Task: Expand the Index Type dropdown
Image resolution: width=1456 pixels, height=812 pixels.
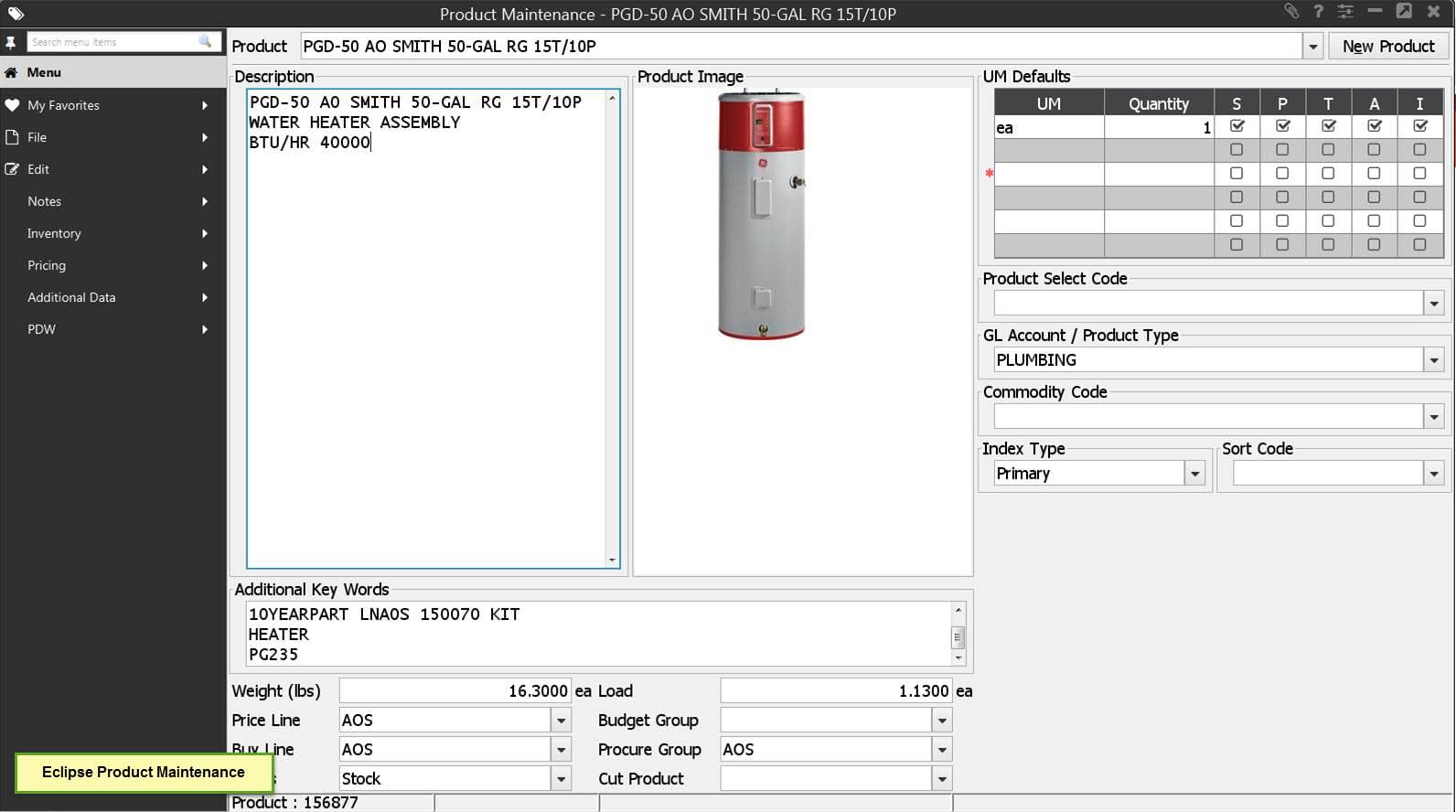Action: [x=1194, y=474]
